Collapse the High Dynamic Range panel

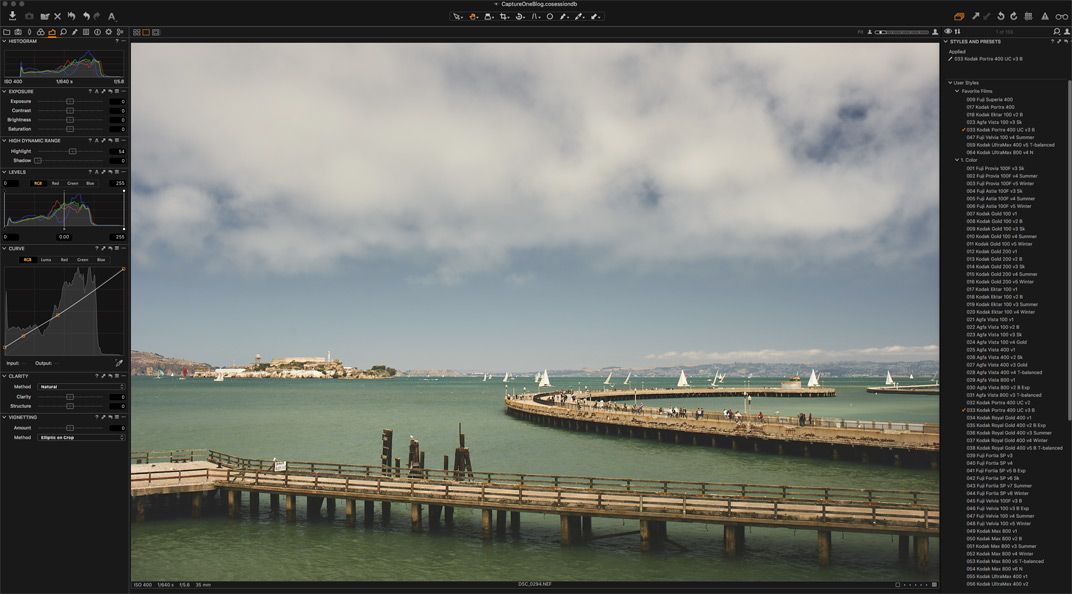(4, 140)
